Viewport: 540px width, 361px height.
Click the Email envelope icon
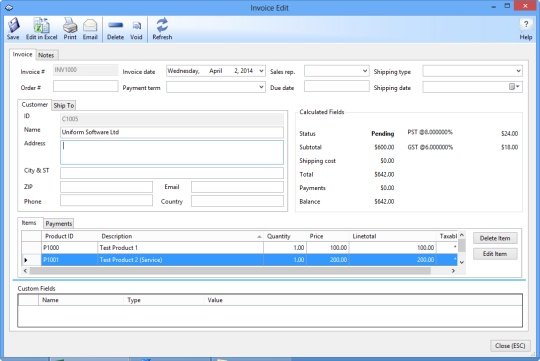coord(90,29)
